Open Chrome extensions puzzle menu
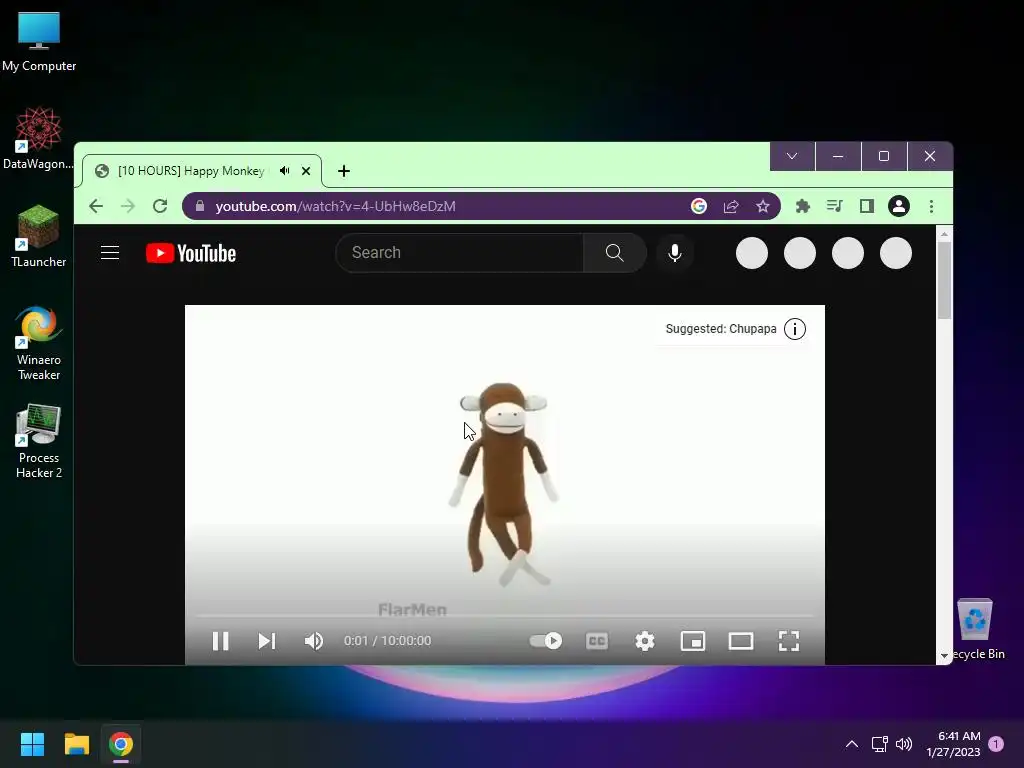 [x=803, y=206]
